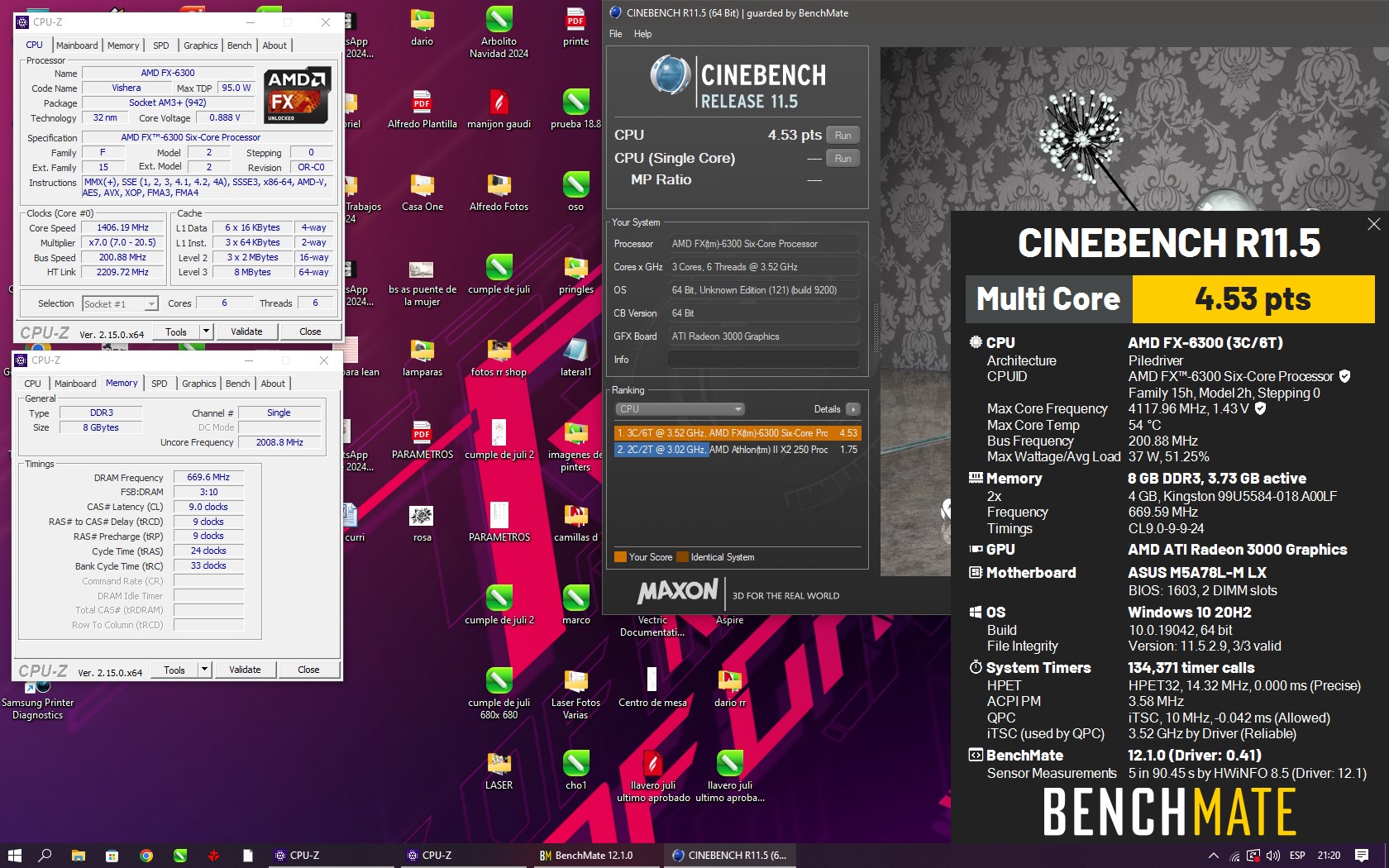
Task: Select 'bs as puente de la mujer' icon
Action: [422, 281]
